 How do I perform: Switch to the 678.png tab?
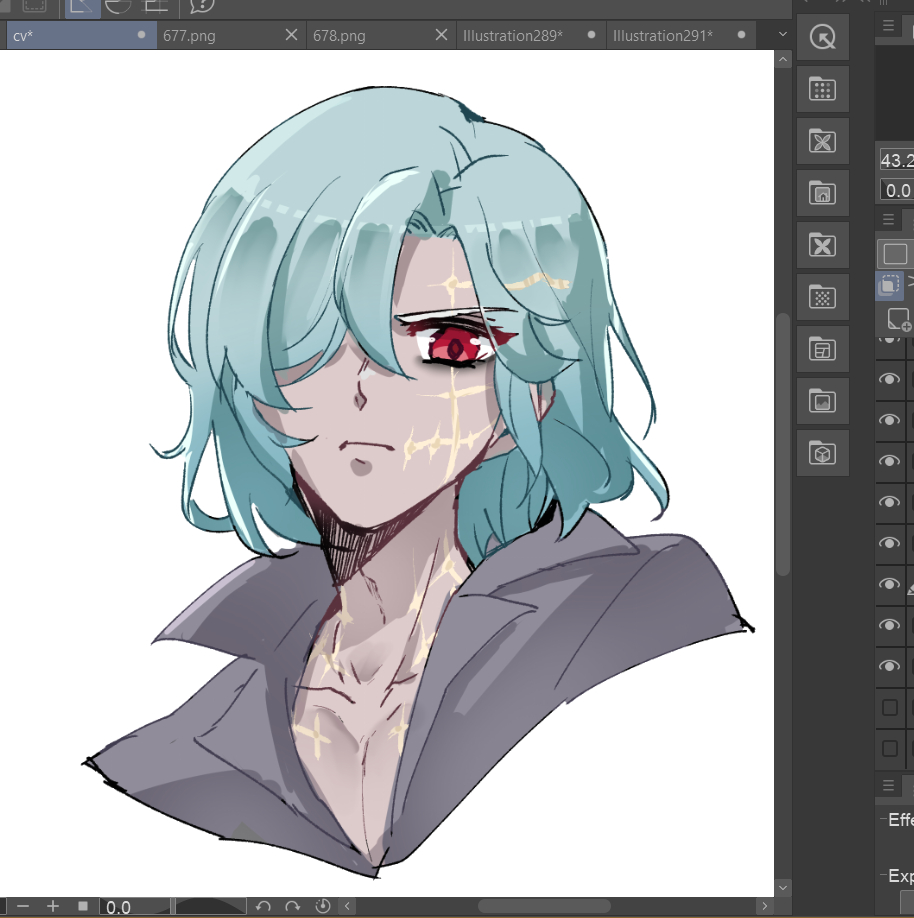(340, 35)
